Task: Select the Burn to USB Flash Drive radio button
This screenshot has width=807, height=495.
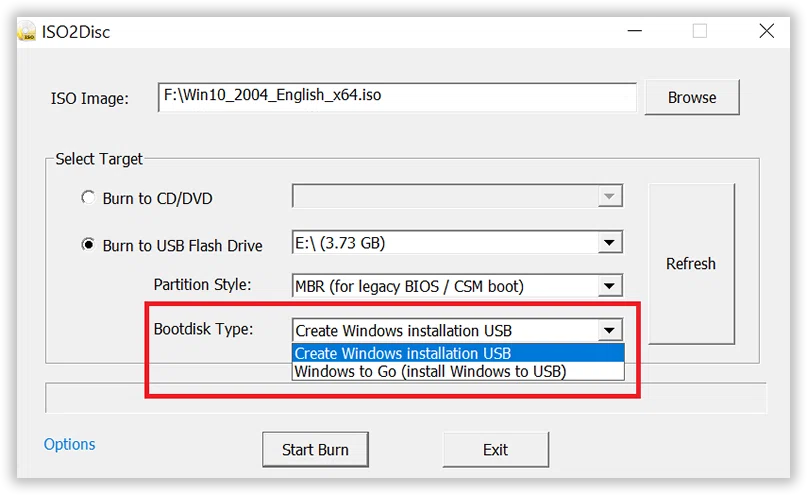Action: pyautogui.click(x=88, y=244)
